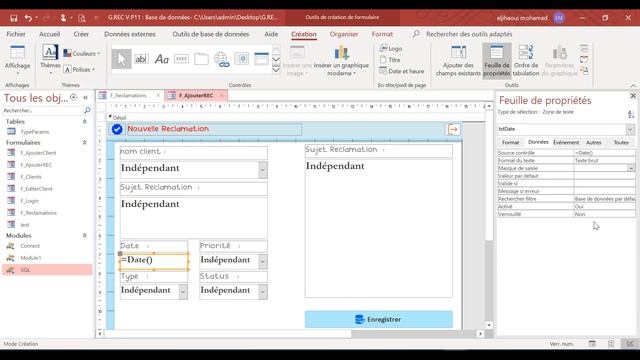Viewport: 640px width, 360px height.
Task: Open the Fichier menu
Action: pyautogui.click(x=16, y=34)
